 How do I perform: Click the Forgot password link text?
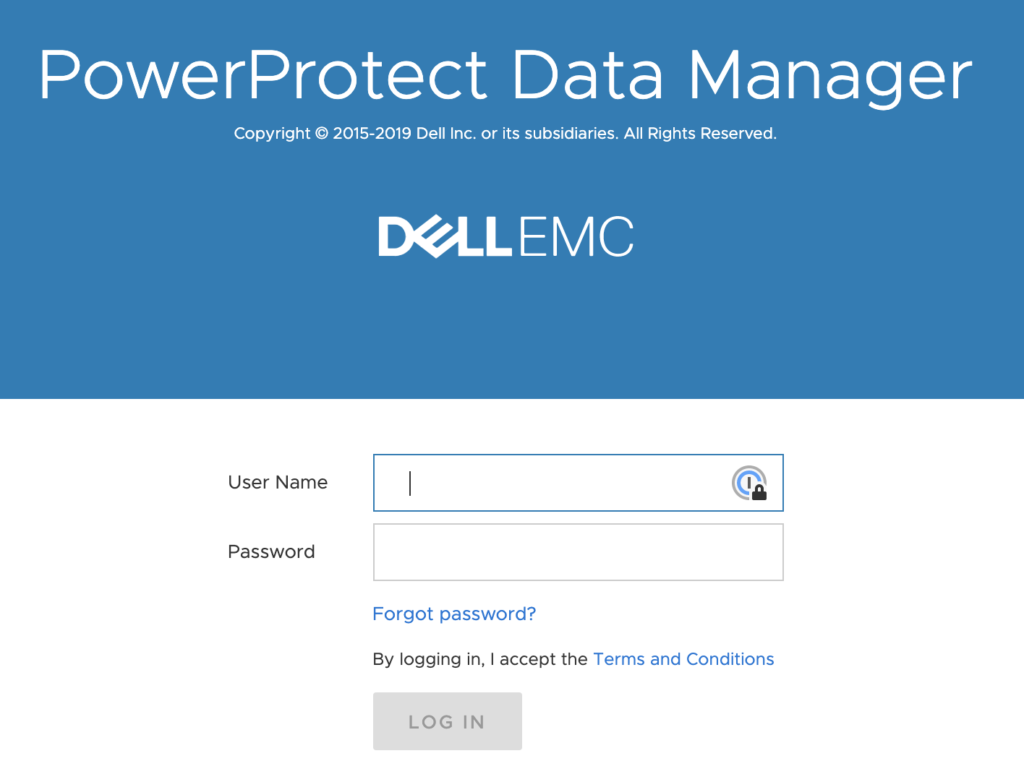[x=454, y=613]
